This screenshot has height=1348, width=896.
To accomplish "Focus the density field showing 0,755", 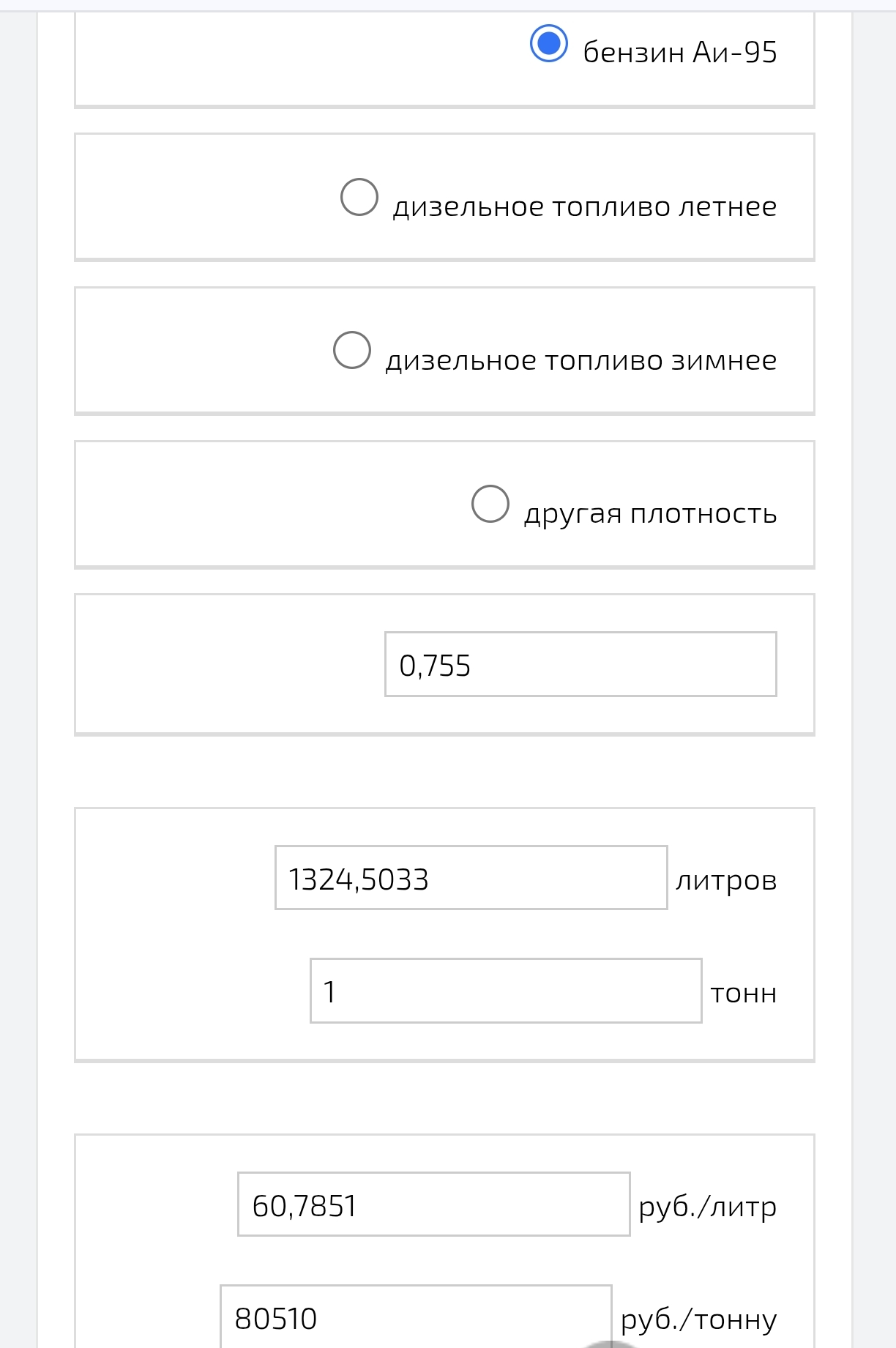I will point(580,664).
